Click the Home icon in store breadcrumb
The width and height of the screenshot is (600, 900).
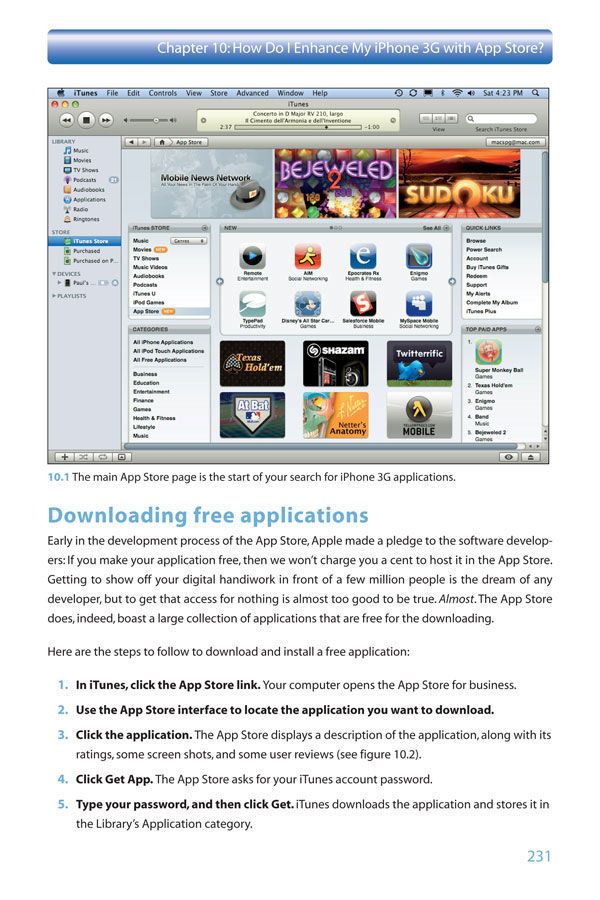162,142
